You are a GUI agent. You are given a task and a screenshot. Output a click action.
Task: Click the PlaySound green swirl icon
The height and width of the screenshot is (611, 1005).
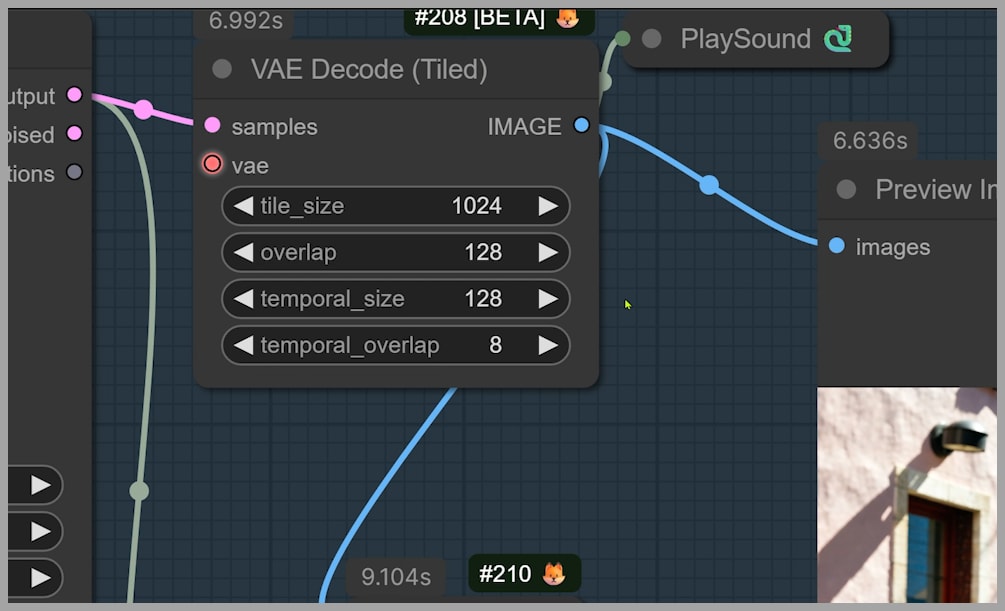(837, 39)
